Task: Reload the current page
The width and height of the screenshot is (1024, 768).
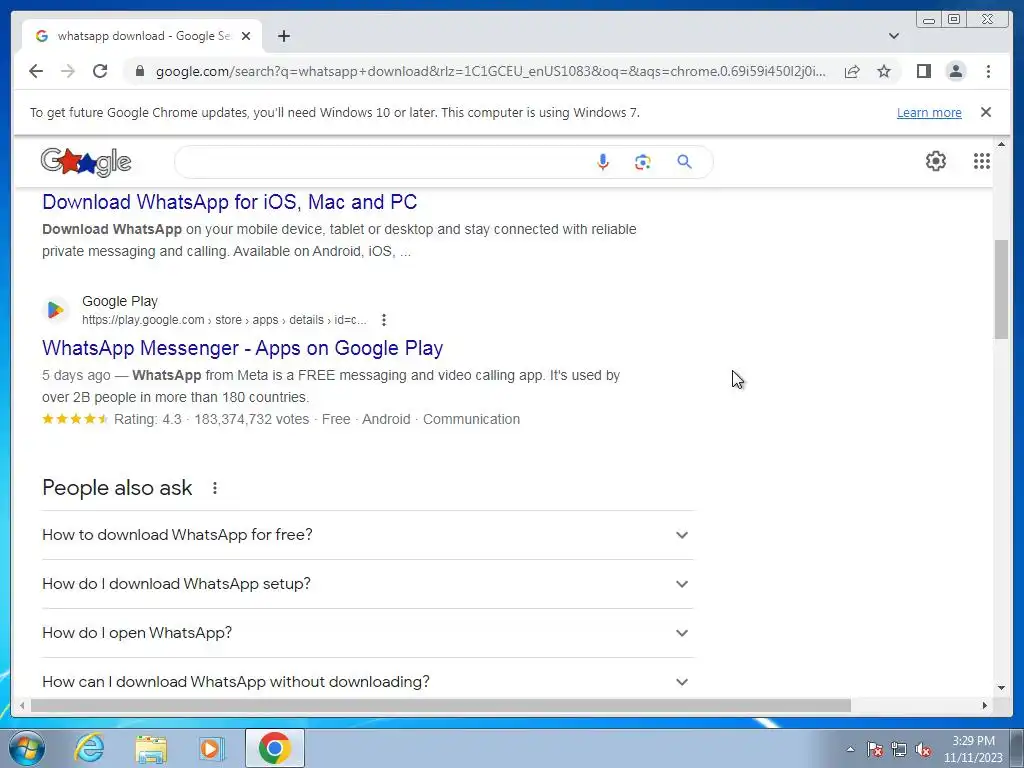Action: [100, 71]
